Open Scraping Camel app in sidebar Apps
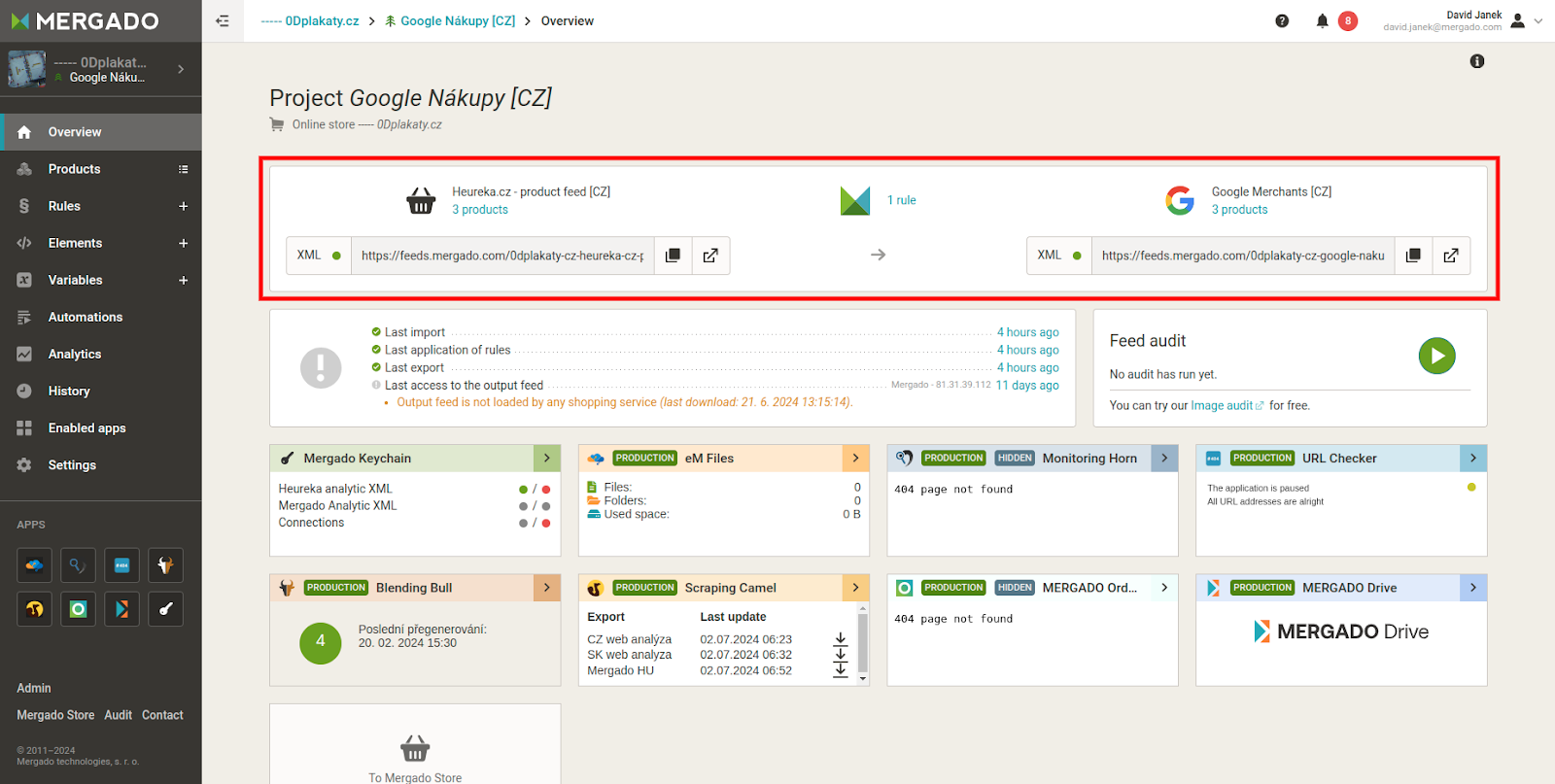This screenshot has height=784, width=1555. 34,609
